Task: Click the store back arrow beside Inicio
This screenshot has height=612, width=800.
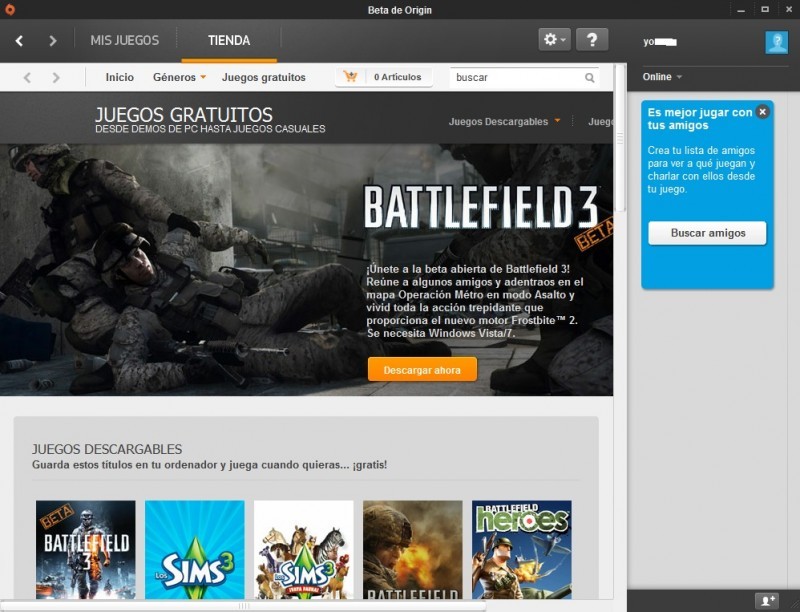Action: pos(28,78)
